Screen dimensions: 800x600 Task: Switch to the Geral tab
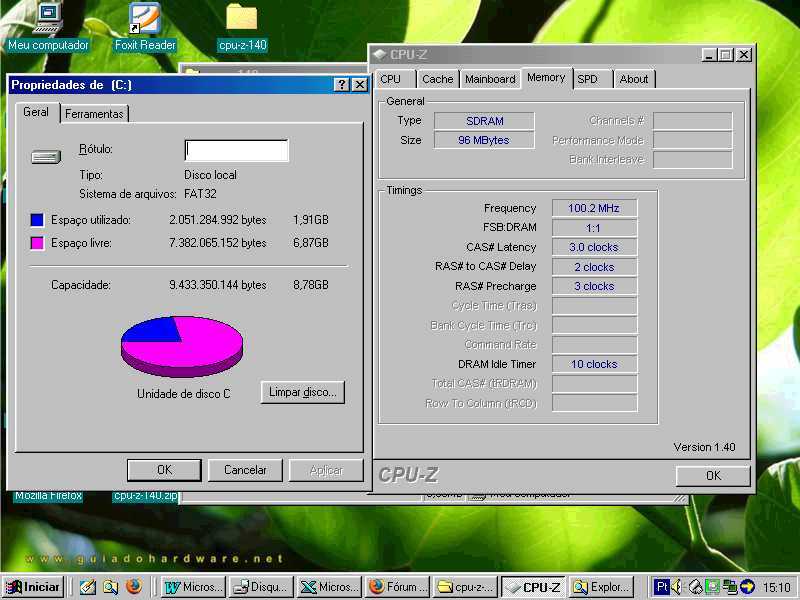(36, 112)
